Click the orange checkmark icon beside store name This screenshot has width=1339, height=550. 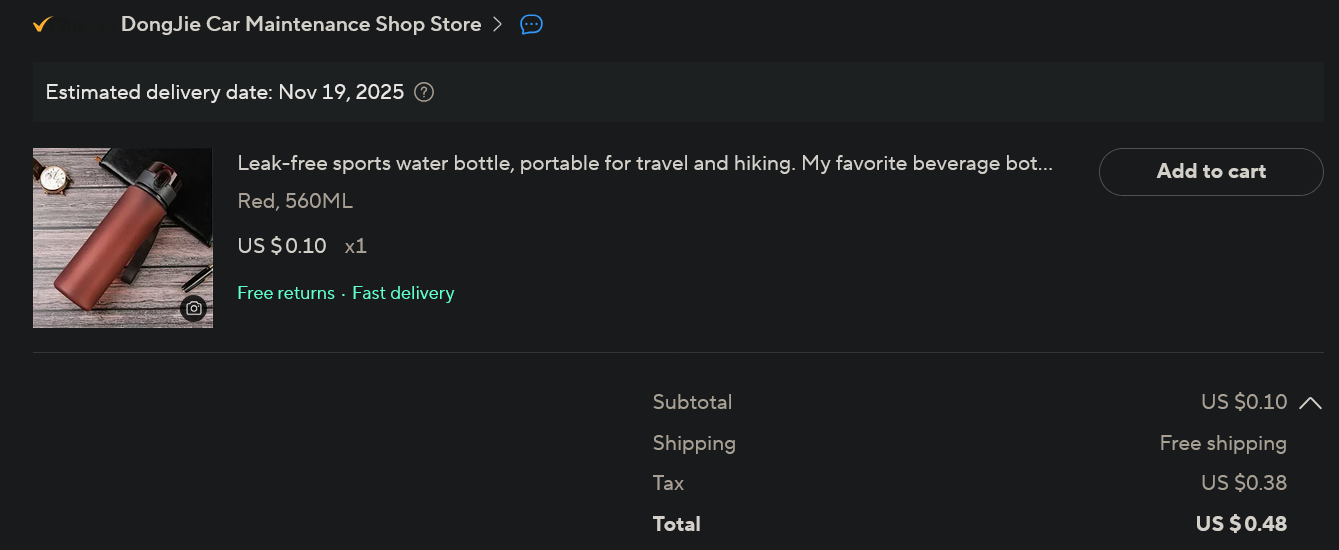42,25
